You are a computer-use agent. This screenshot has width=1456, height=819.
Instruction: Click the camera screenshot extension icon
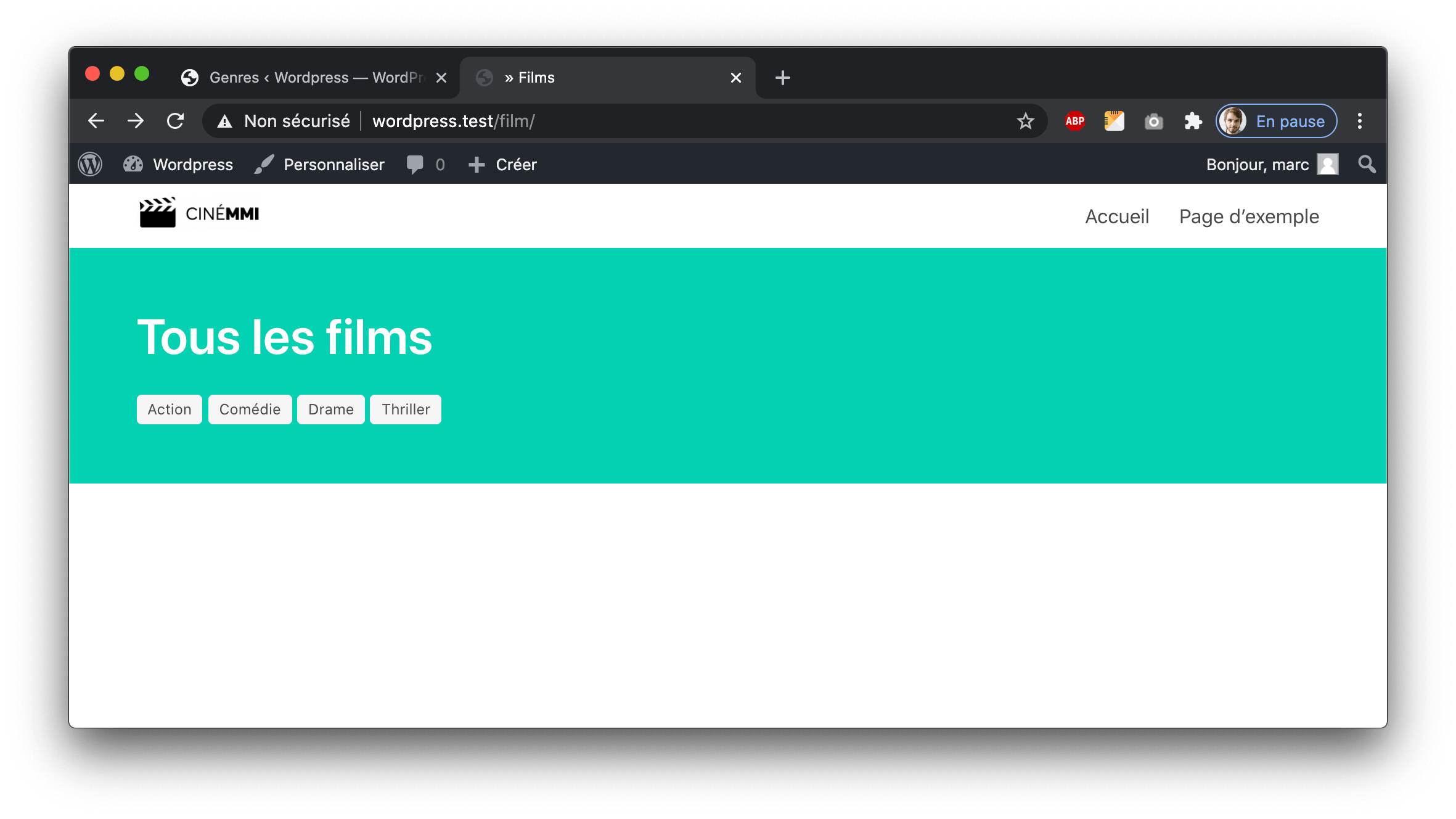(x=1153, y=121)
